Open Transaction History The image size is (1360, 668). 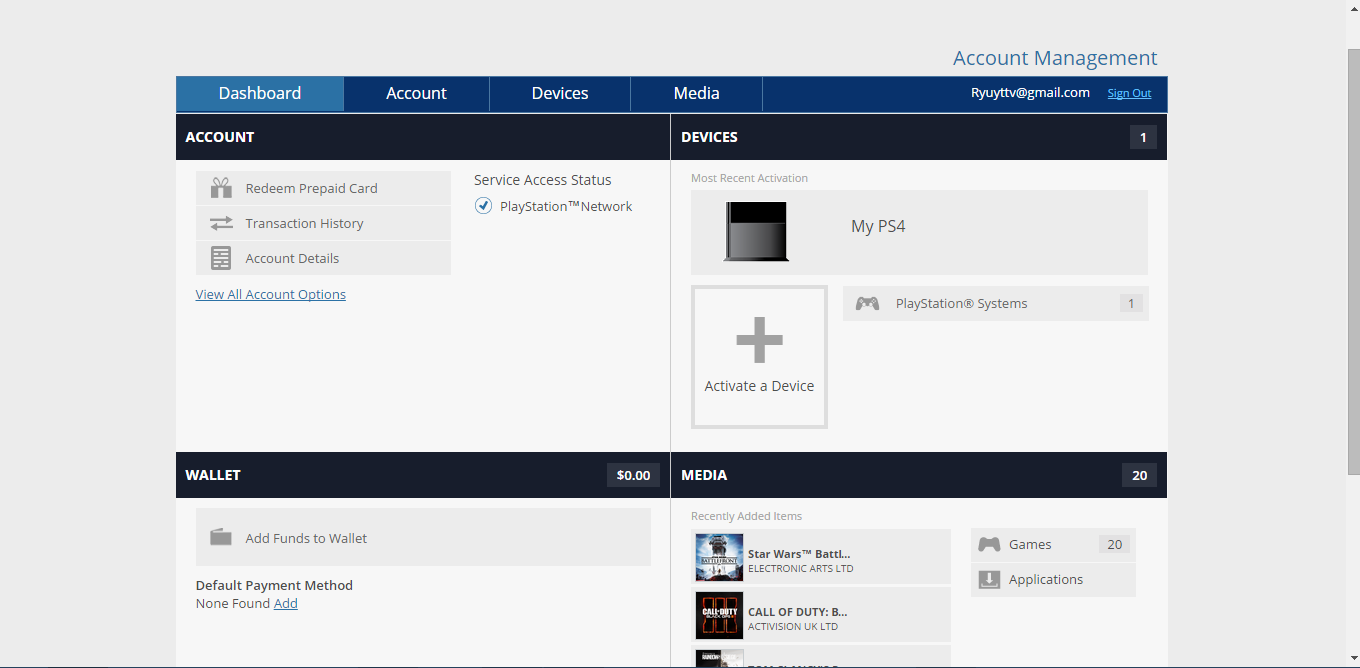coord(323,223)
